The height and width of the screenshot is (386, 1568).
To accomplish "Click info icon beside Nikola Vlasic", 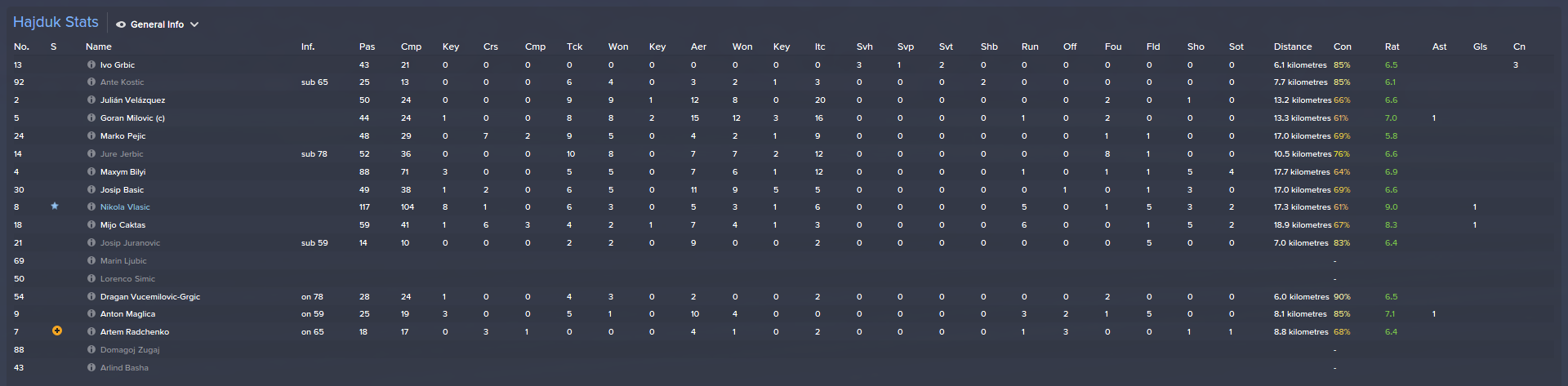I will click(x=91, y=207).
